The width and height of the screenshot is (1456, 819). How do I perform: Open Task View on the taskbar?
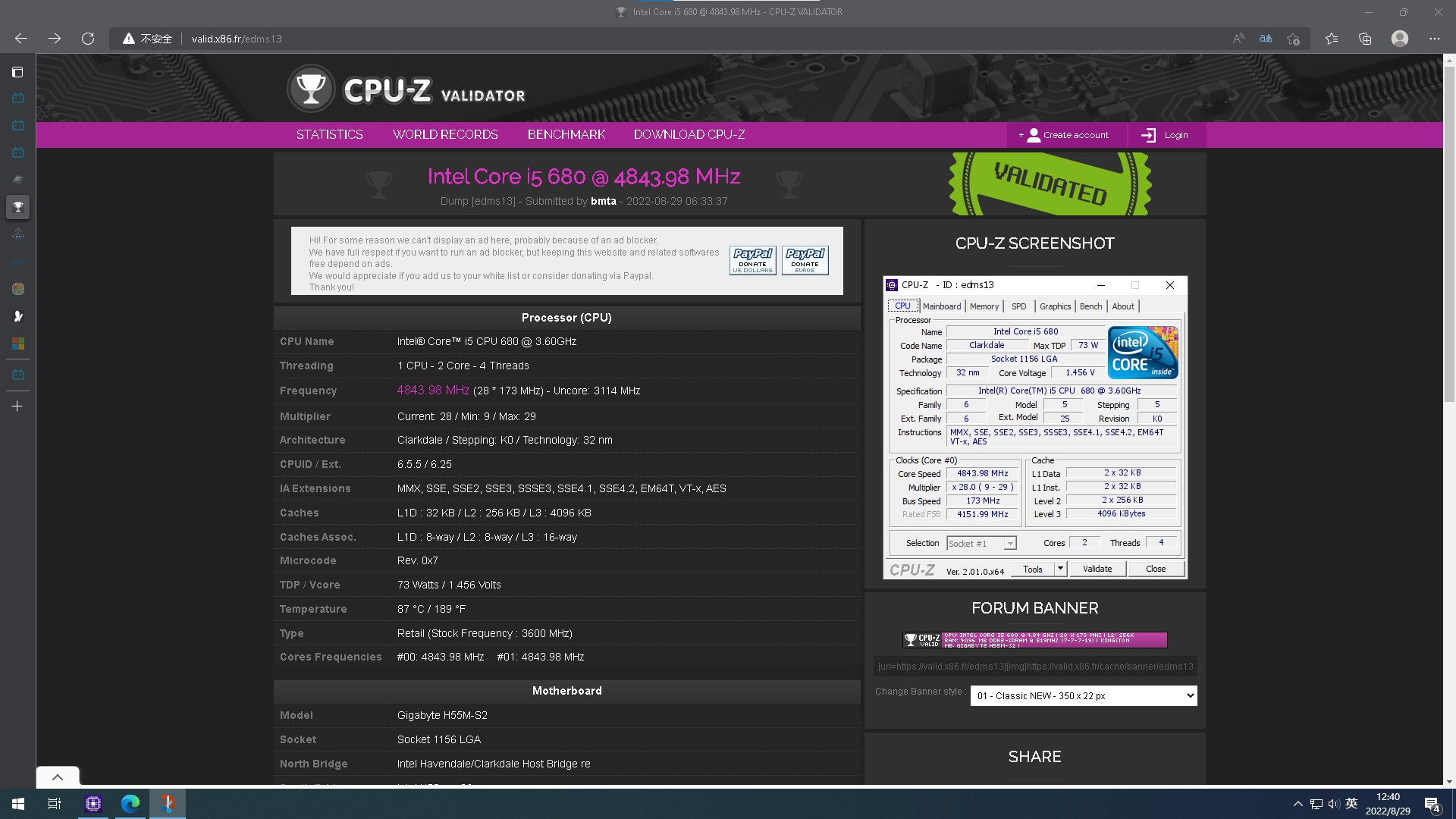tap(55, 804)
